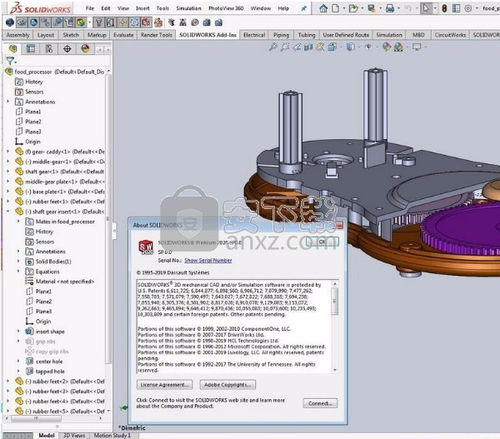Click Edit Appearance color ball icon
Viewport: 500px width, 439px height.
pos(387,47)
